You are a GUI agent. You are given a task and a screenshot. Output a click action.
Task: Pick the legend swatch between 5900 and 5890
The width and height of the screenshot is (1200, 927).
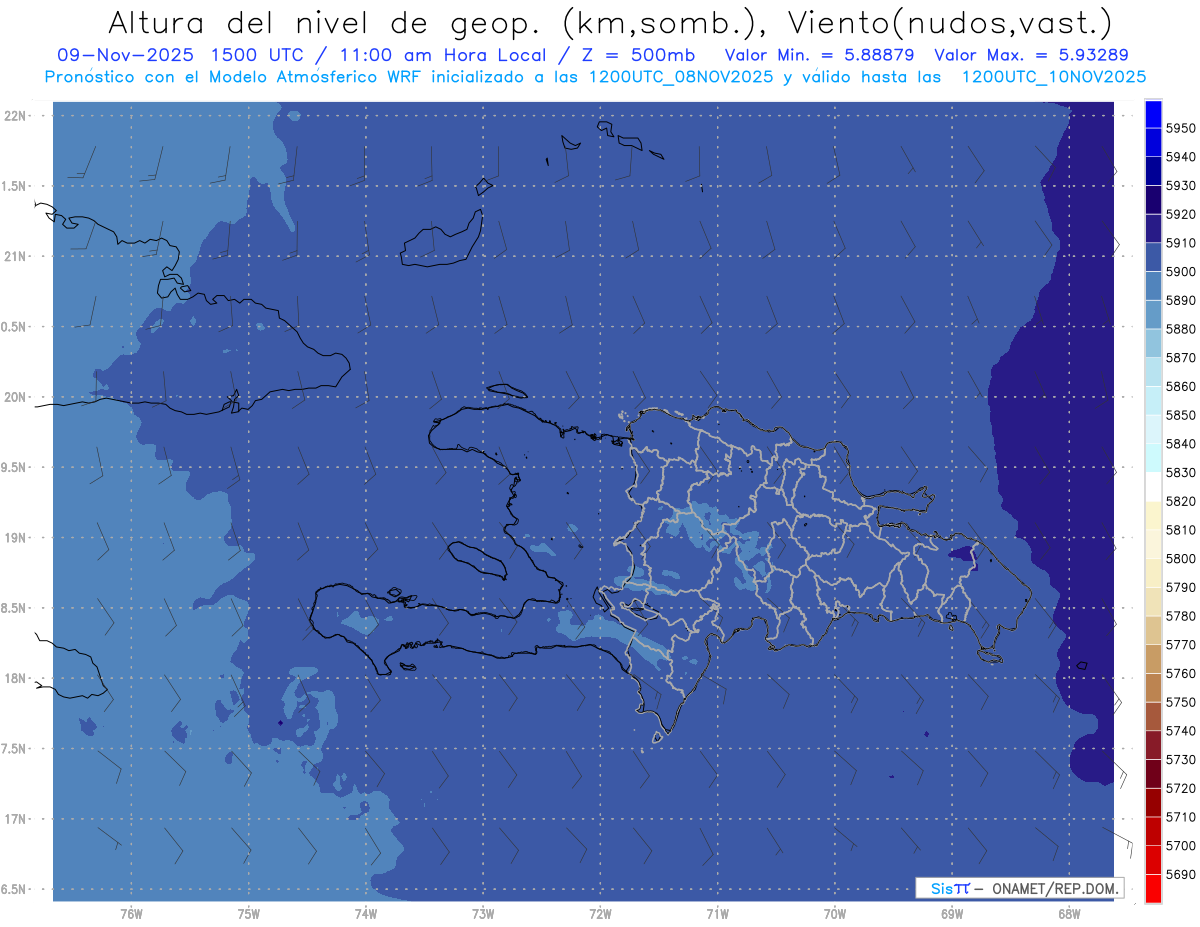tap(1153, 286)
